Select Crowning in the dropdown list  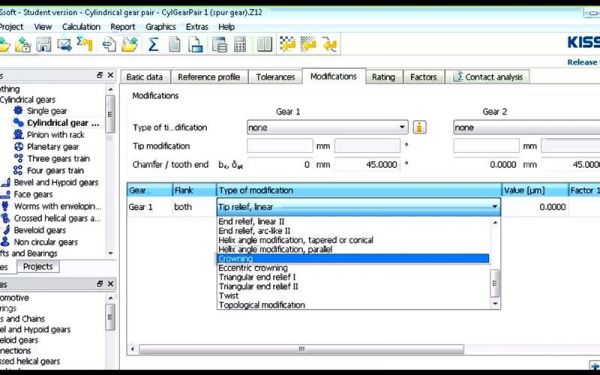(x=353, y=259)
